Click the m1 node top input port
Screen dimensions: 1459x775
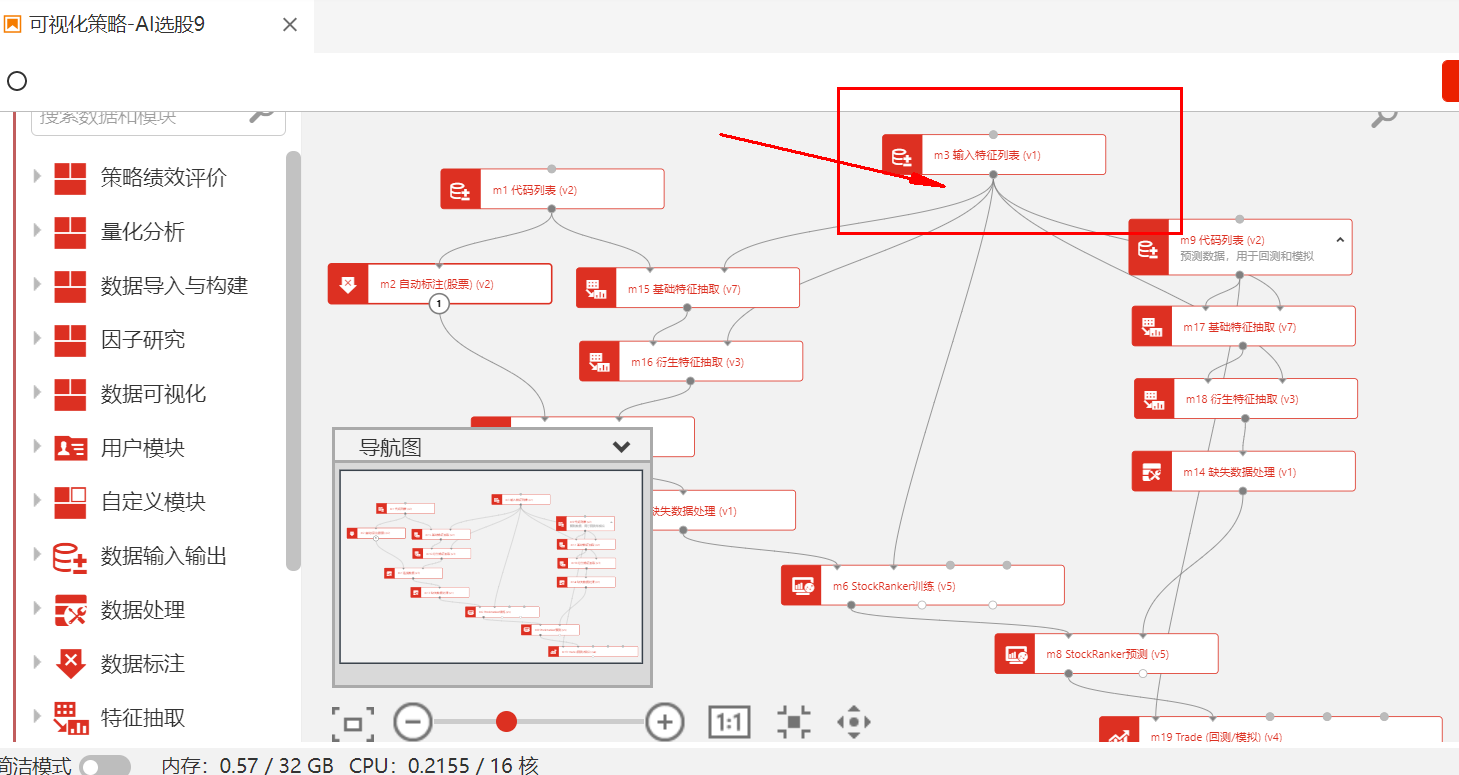[x=552, y=168]
